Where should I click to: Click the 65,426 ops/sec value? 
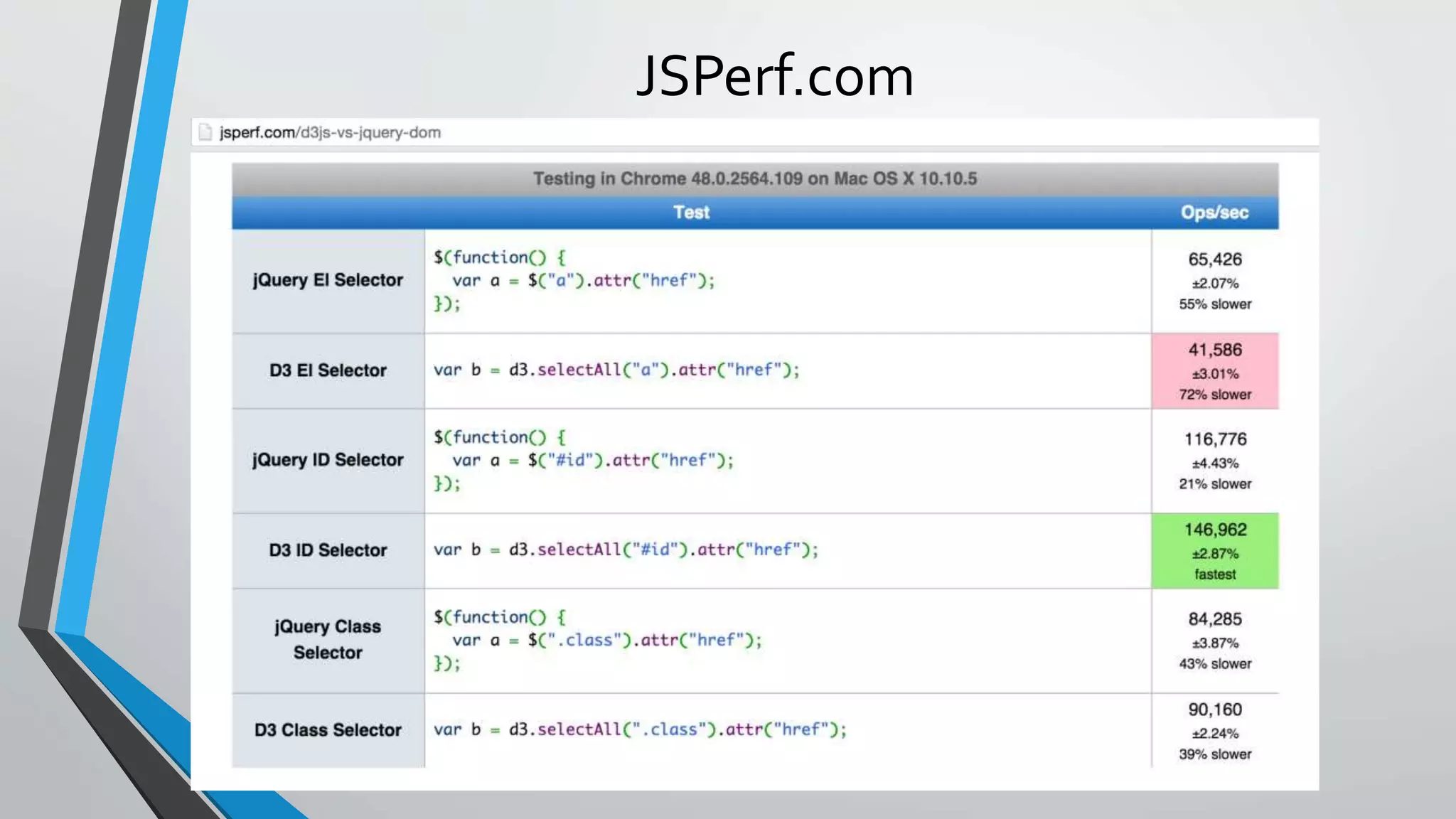(x=1215, y=259)
